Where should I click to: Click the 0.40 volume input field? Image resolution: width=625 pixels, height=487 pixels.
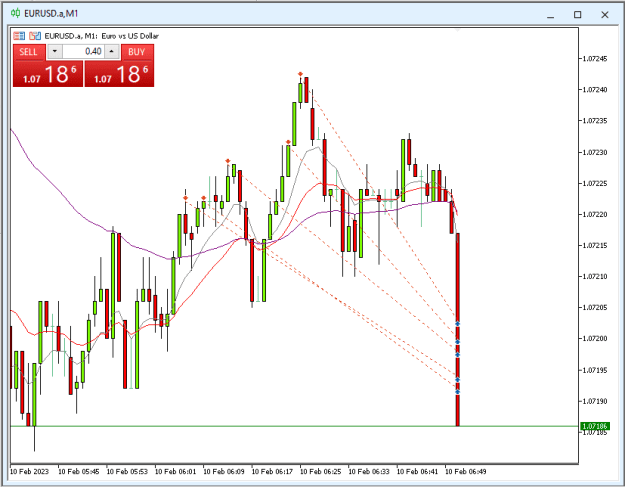point(83,51)
